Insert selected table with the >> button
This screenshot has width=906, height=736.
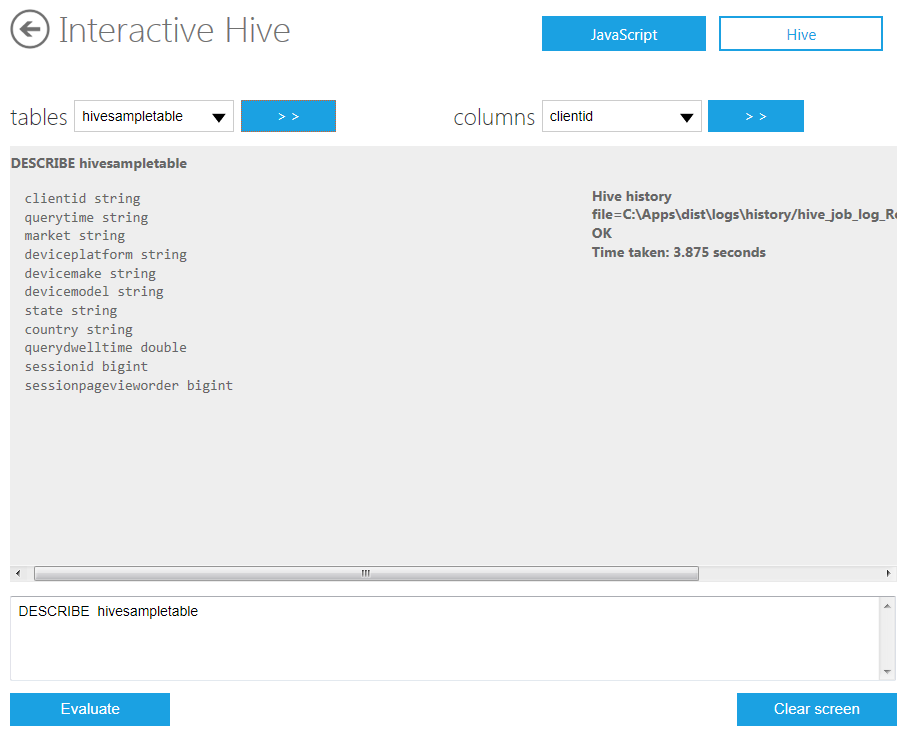pyautogui.click(x=288, y=117)
